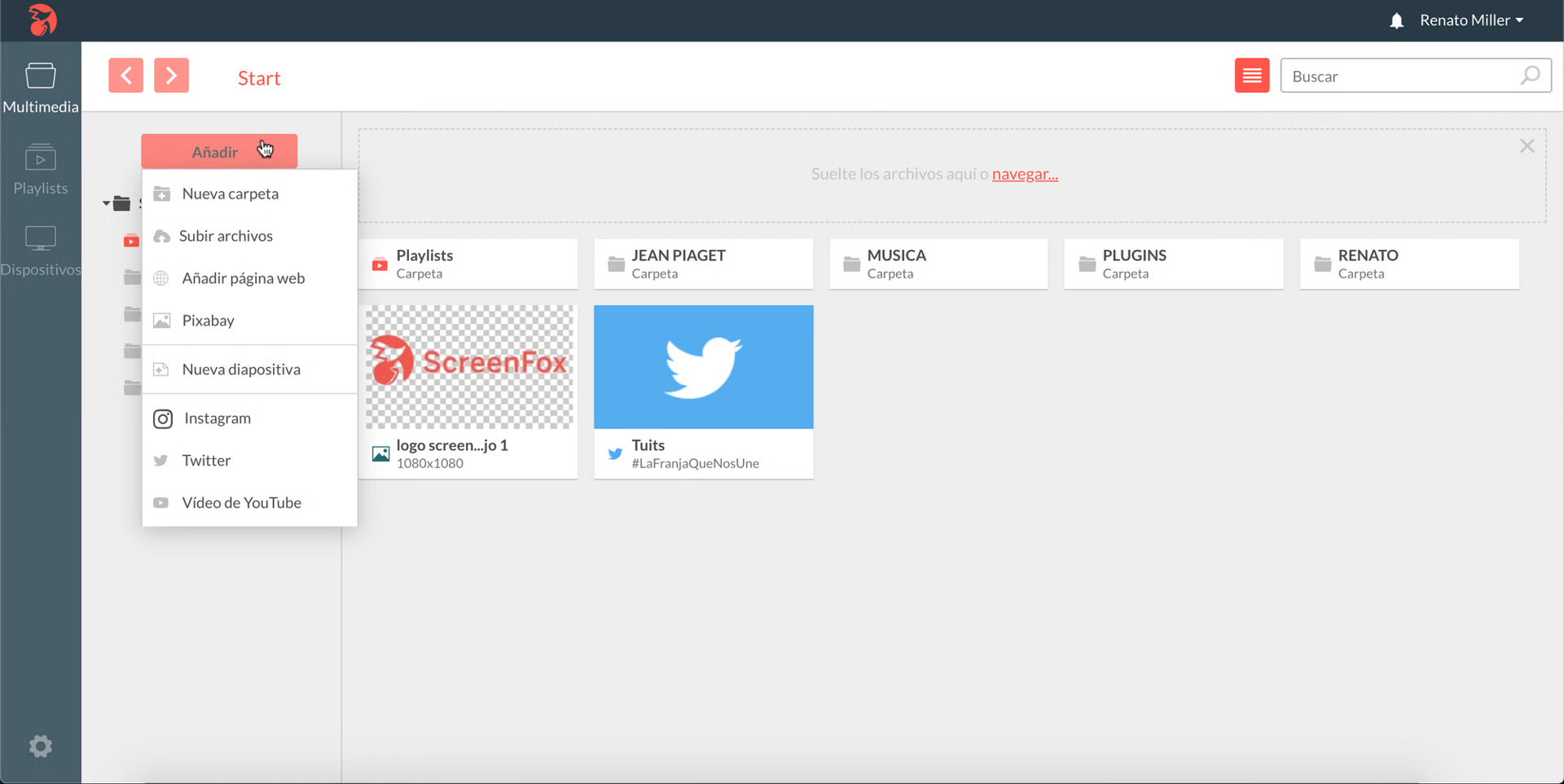Close the file drop zone
This screenshot has height=784, width=1564.
(x=1527, y=146)
